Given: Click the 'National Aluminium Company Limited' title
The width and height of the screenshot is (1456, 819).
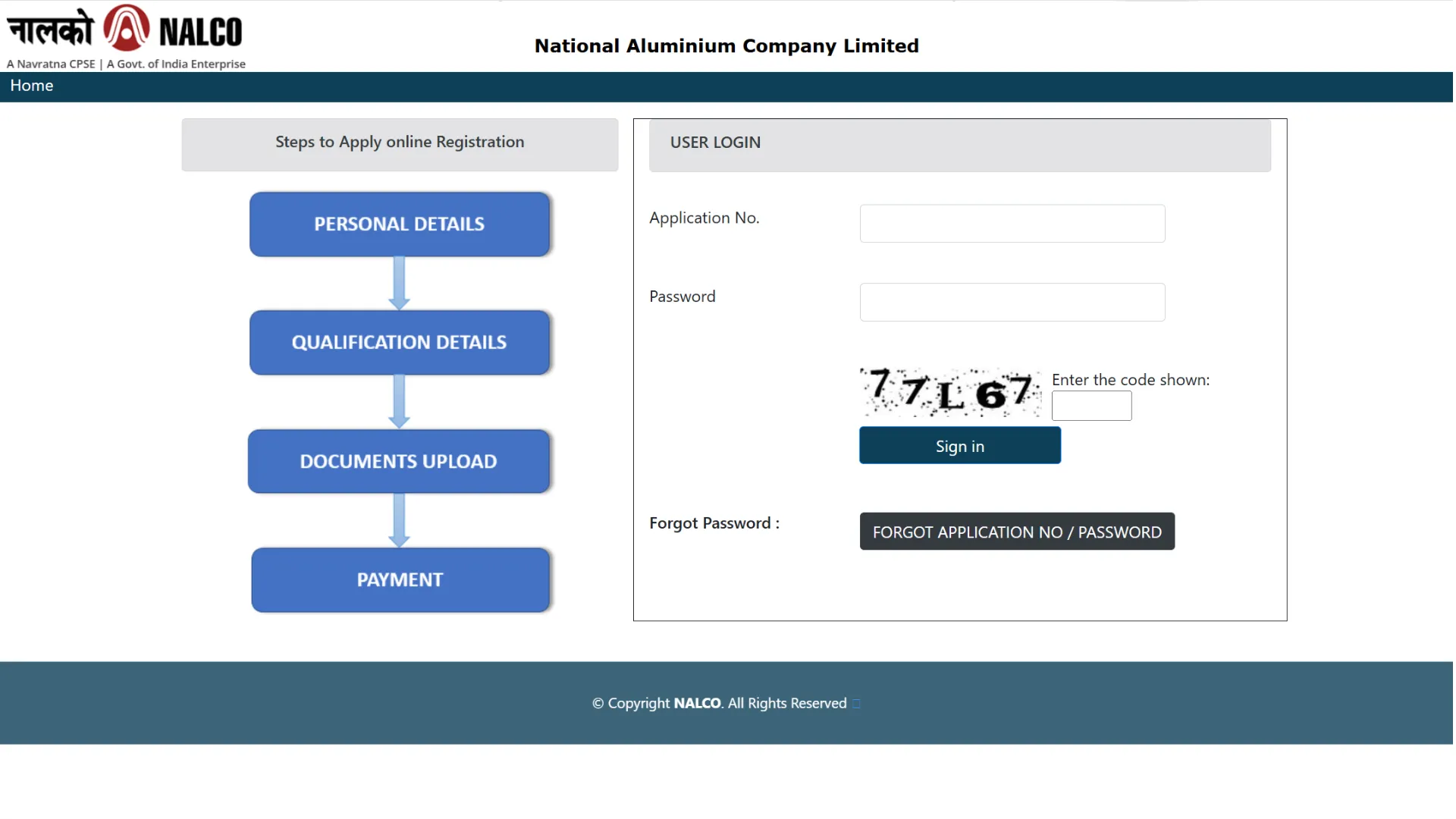Looking at the screenshot, I should 726,46.
